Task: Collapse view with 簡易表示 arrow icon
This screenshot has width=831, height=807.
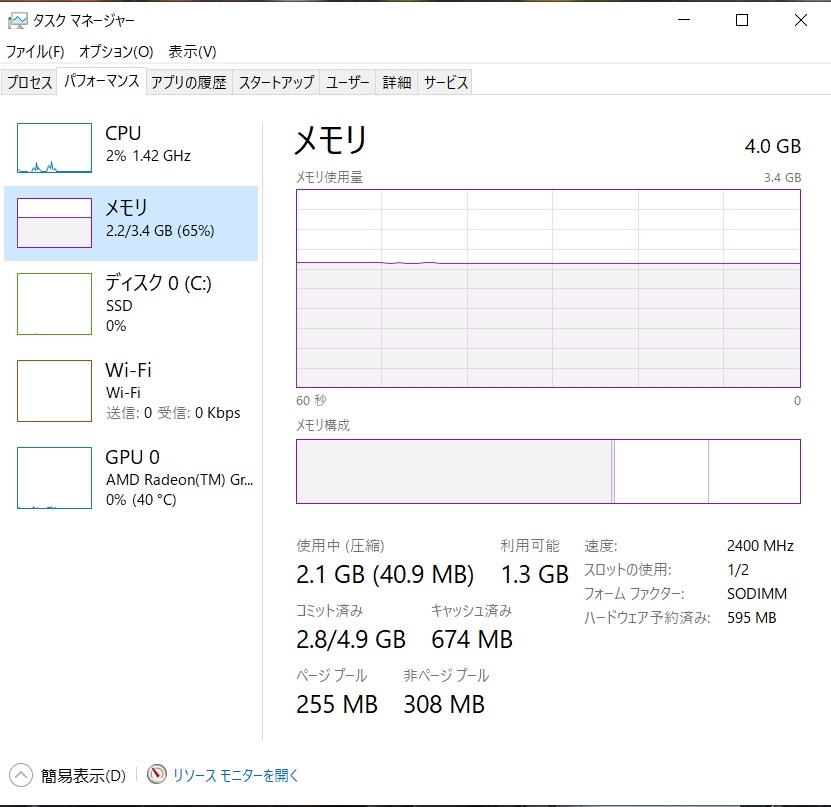Action: click(20, 774)
